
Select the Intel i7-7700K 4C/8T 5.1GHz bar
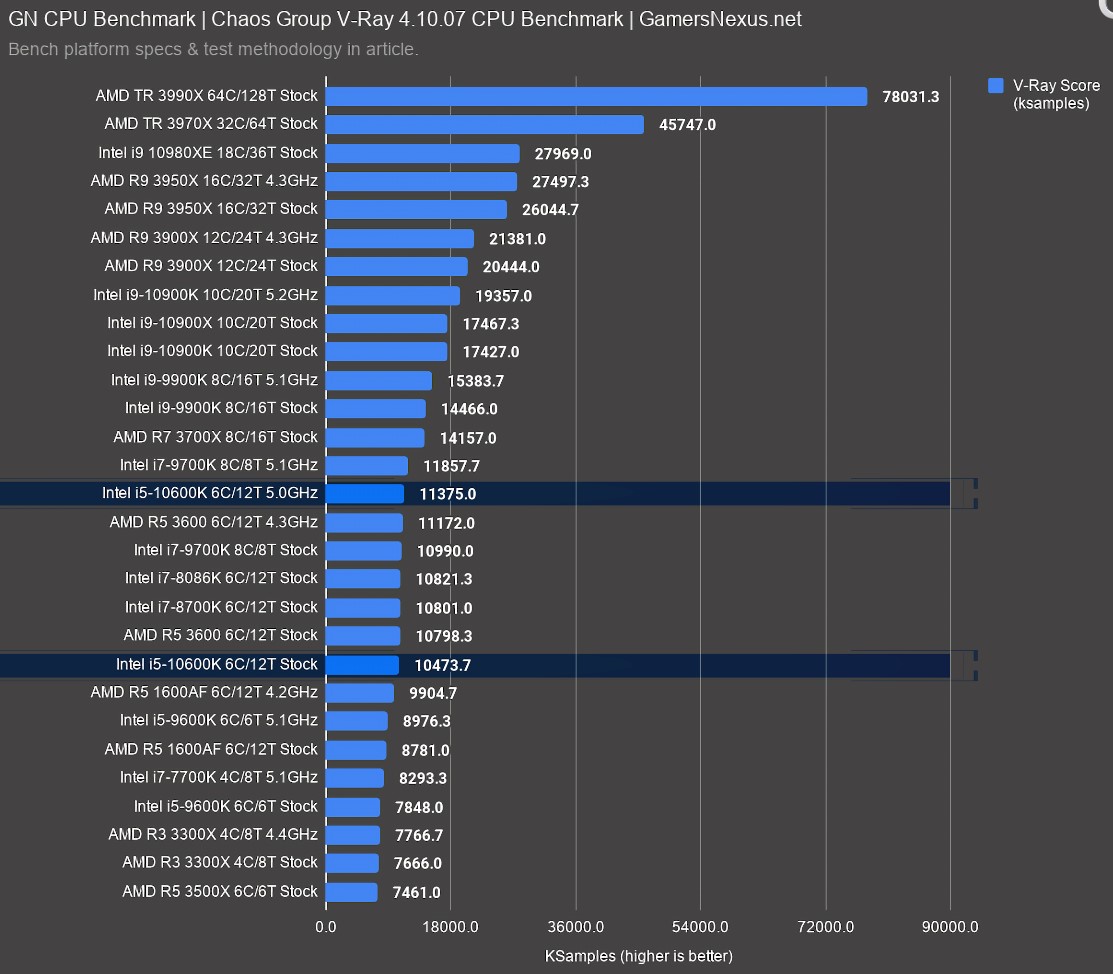tap(355, 778)
